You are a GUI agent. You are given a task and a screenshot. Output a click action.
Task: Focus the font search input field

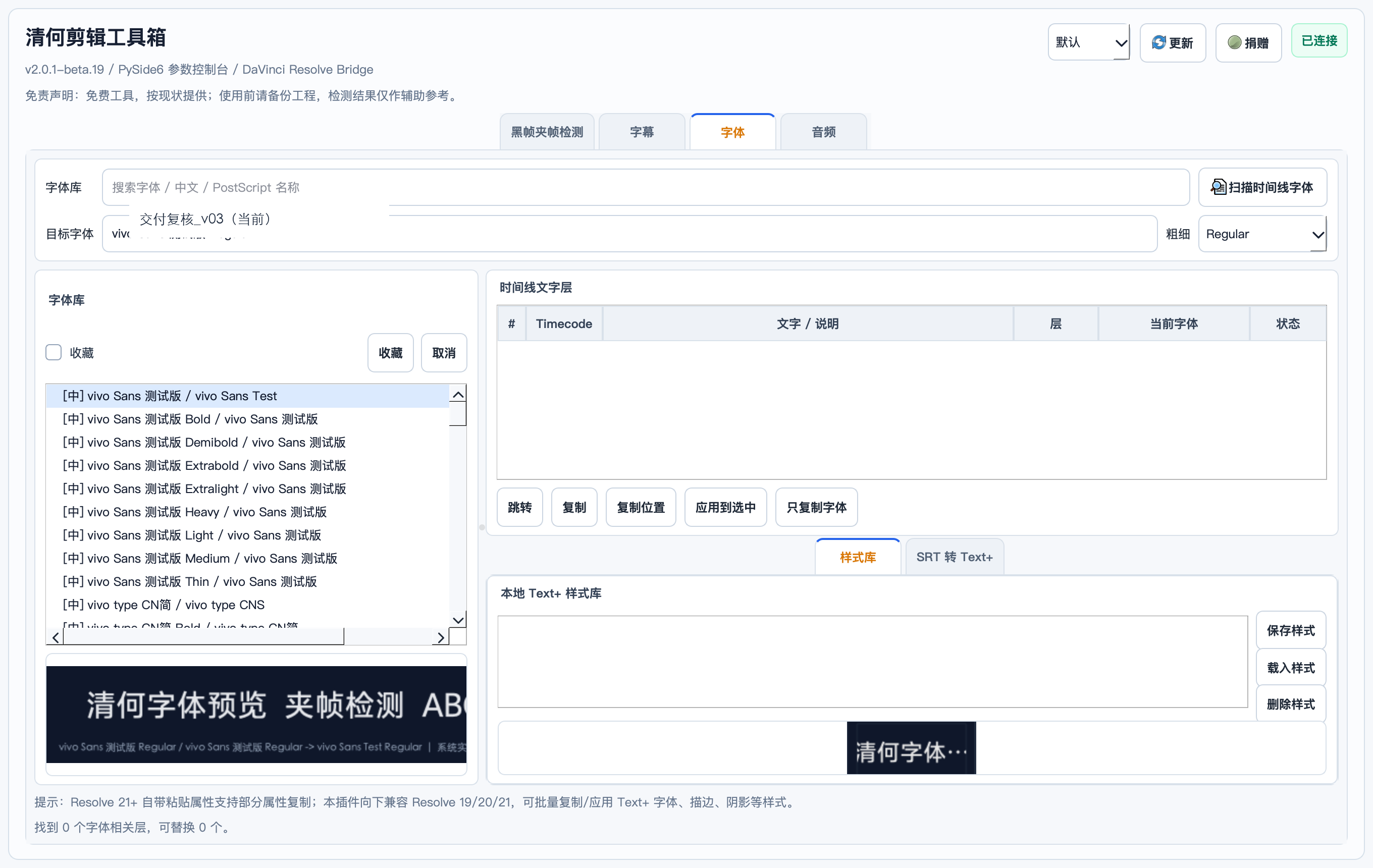[646, 187]
